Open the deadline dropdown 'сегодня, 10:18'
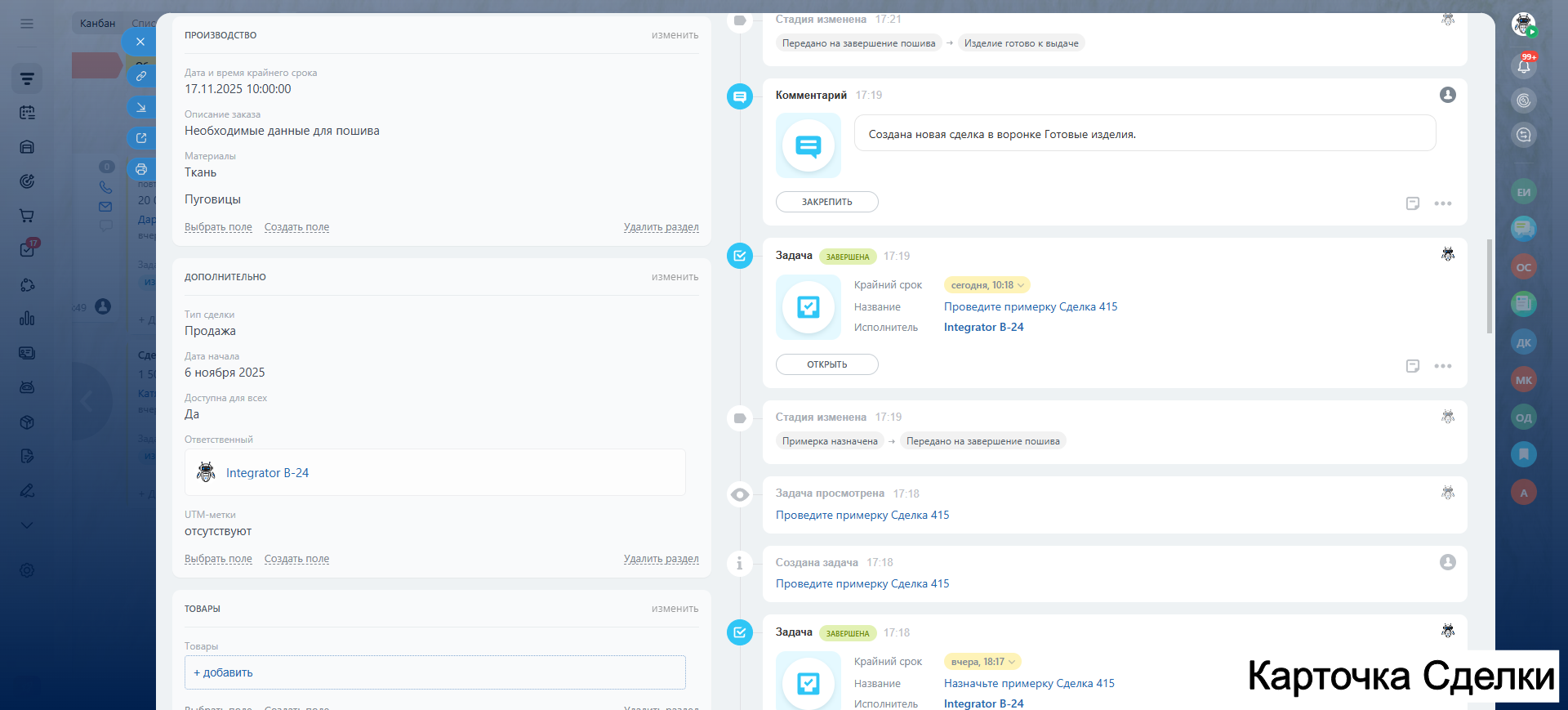 click(x=987, y=285)
